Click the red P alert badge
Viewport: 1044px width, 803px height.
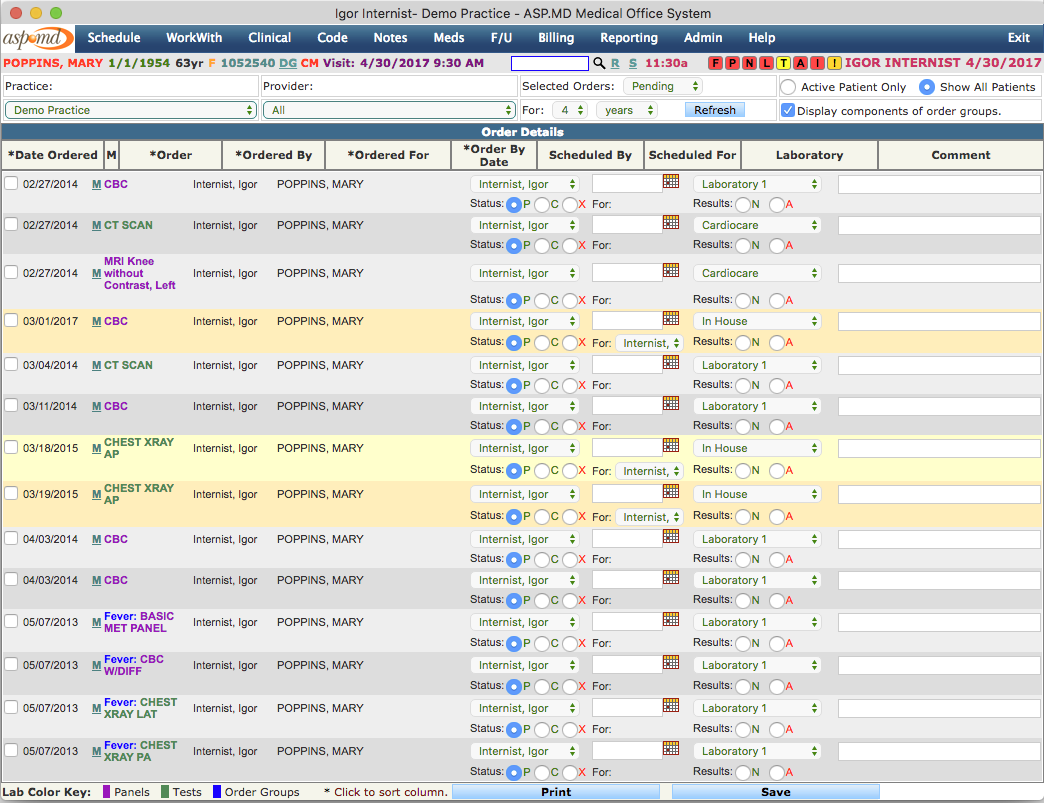coord(732,63)
